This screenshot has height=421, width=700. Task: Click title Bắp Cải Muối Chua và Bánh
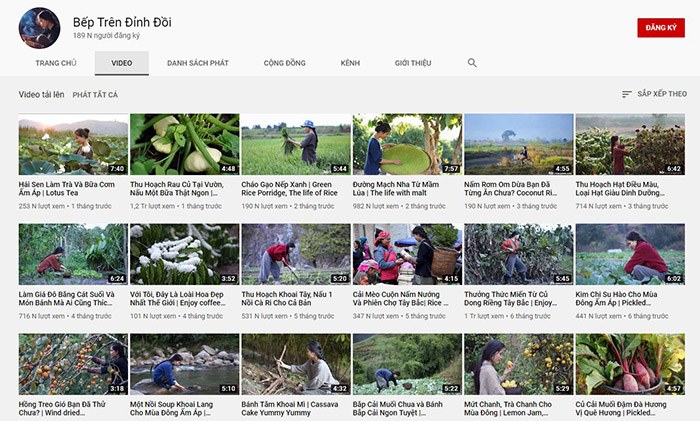click(x=397, y=408)
